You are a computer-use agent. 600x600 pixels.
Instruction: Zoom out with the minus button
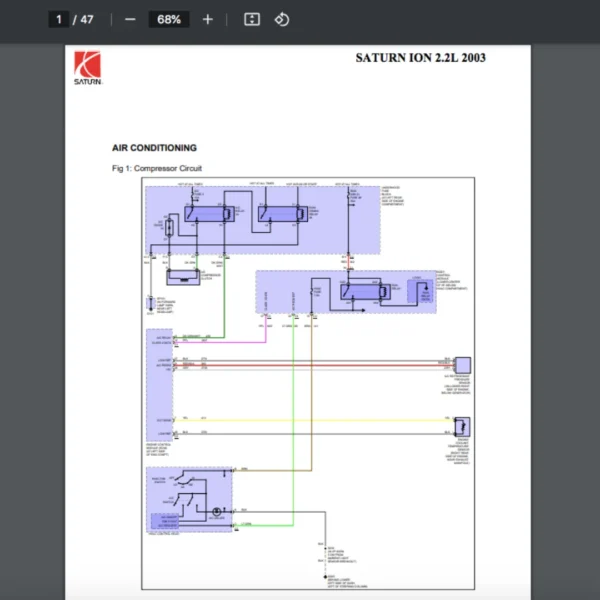[x=130, y=20]
